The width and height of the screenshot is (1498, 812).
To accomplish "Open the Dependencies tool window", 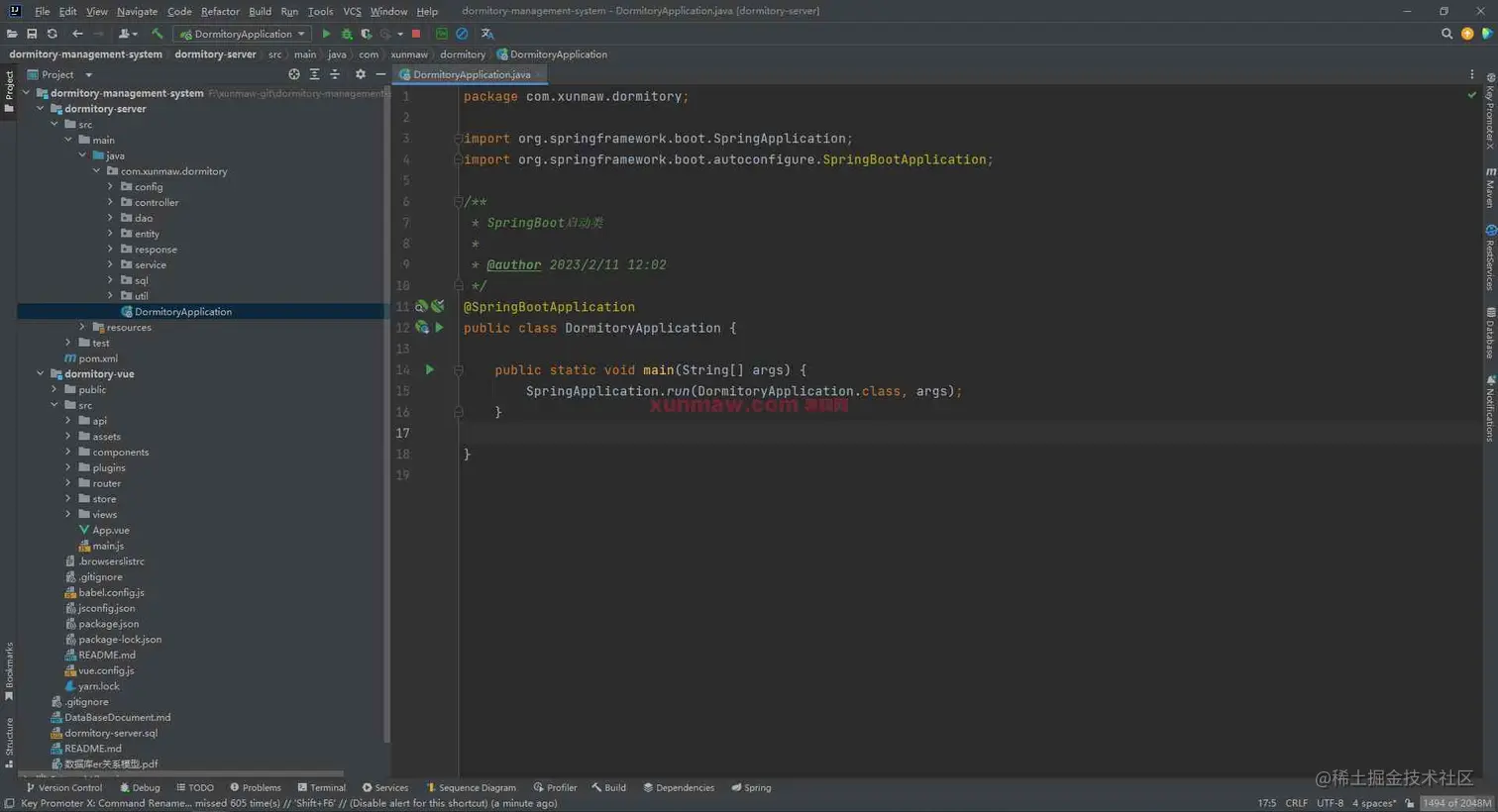I will [679, 788].
